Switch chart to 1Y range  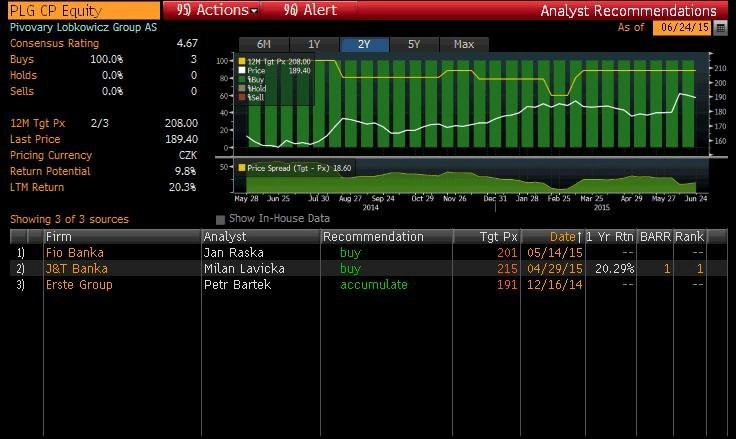point(314,44)
